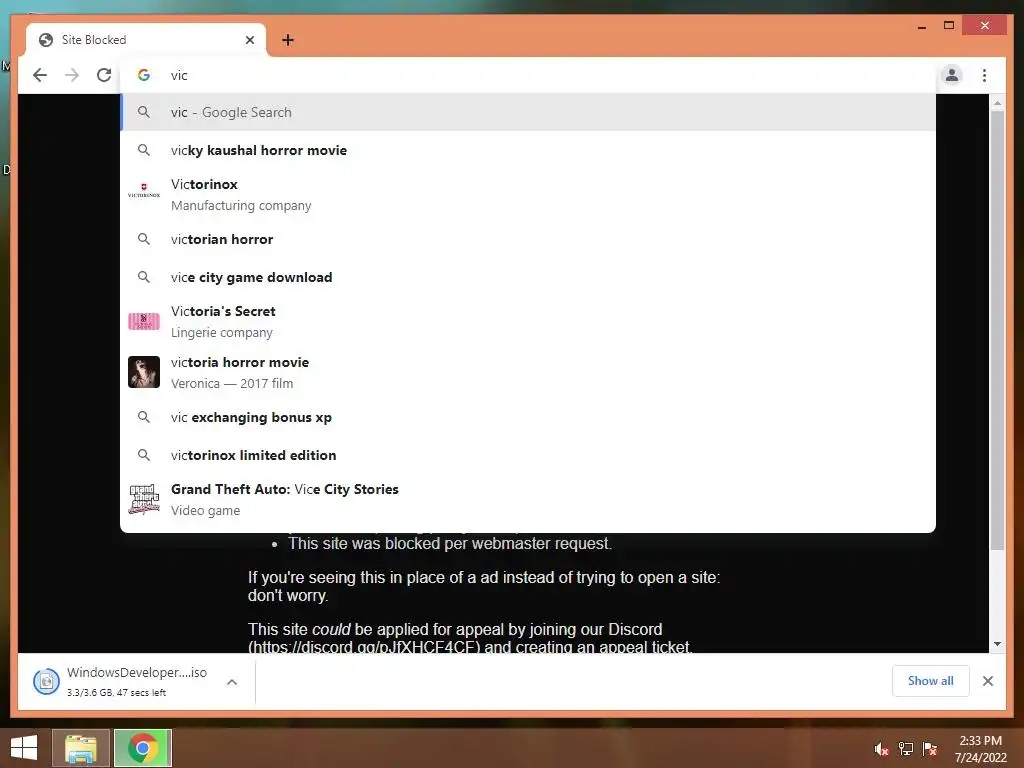
Task: Click search icon beside 'victorian horror'
Action: click(144, 239)
